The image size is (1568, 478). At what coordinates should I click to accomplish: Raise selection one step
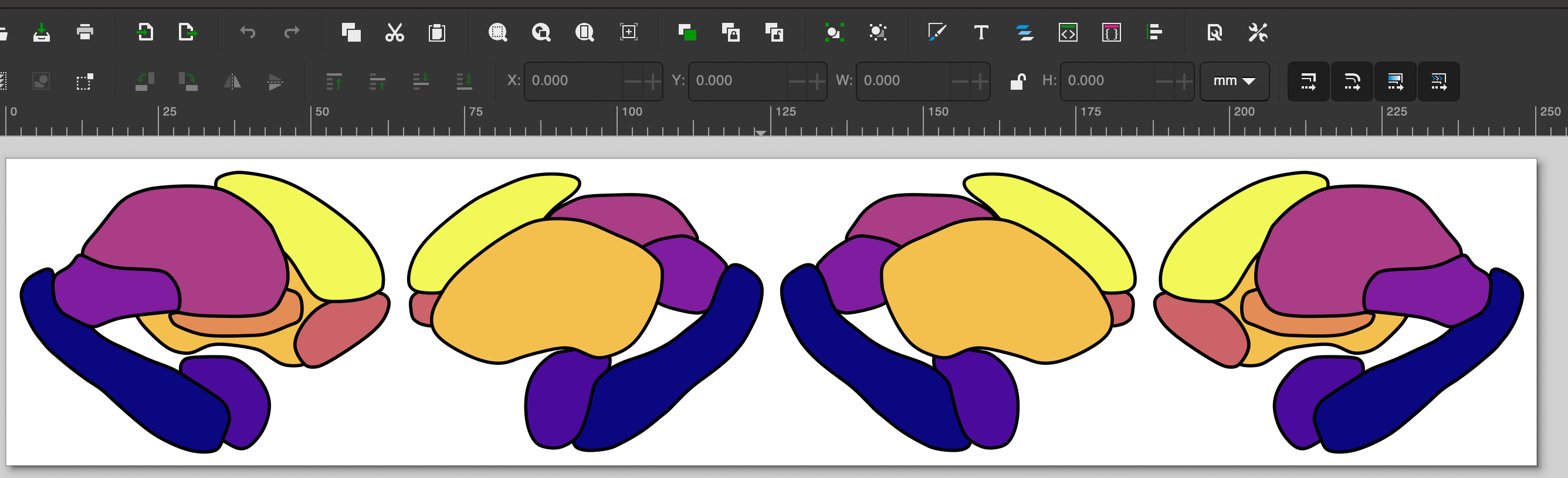[x=377, y=81]
